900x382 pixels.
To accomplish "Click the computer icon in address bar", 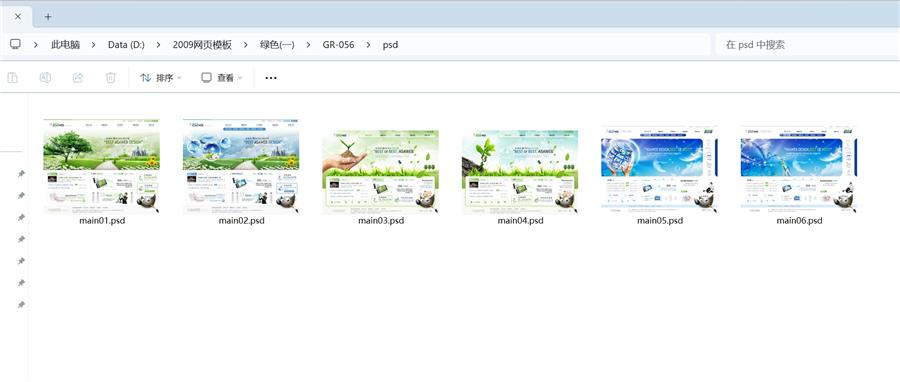I will (x=15, y=44).
